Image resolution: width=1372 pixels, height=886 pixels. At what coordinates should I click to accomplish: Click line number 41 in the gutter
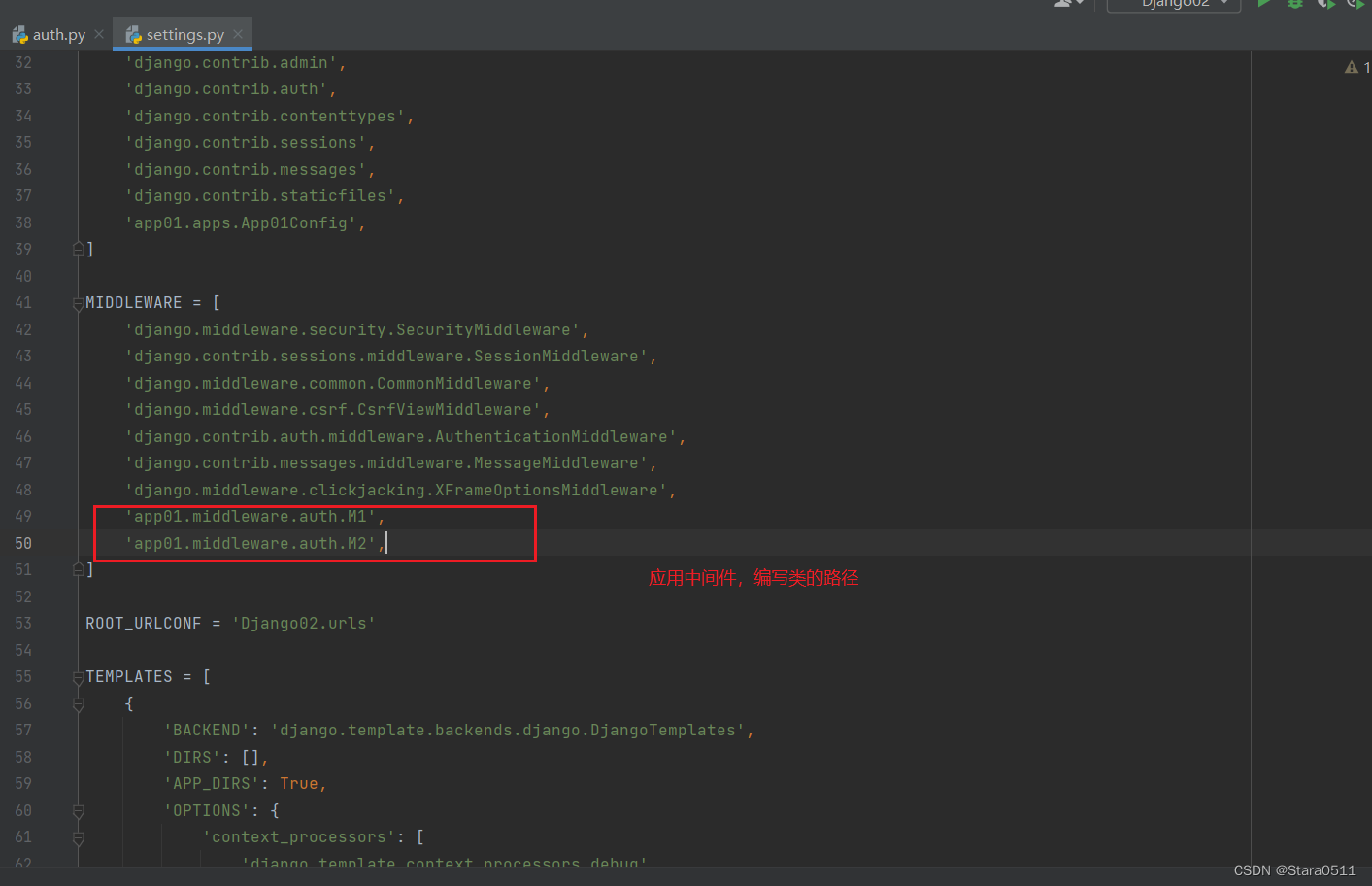point(23,303)
